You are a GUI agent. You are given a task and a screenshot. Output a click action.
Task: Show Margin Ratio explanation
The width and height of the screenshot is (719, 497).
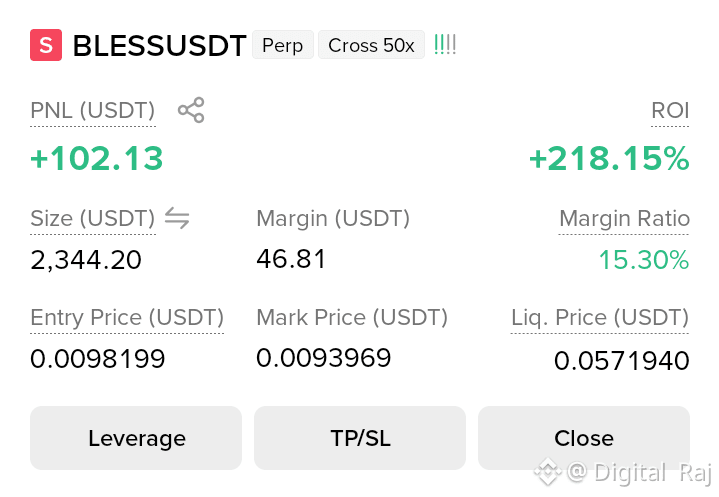click(624, 219)
